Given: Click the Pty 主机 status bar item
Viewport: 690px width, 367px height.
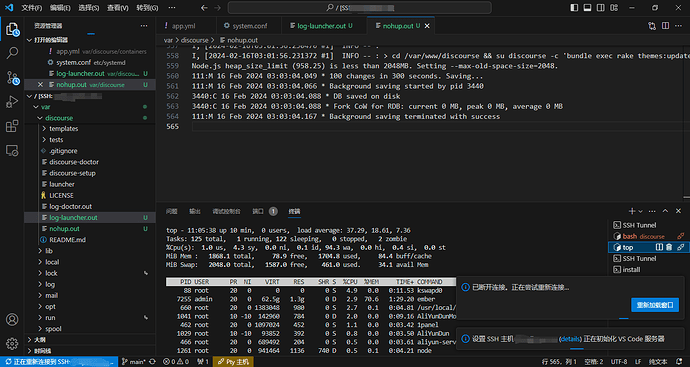Looking at the screenshot, I should click(x=233, y=362).
